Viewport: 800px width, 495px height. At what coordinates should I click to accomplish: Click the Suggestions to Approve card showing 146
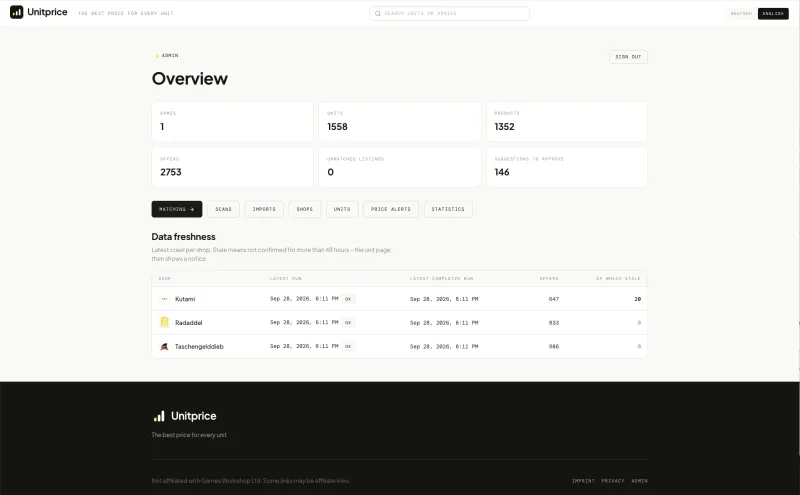point(566,167)
